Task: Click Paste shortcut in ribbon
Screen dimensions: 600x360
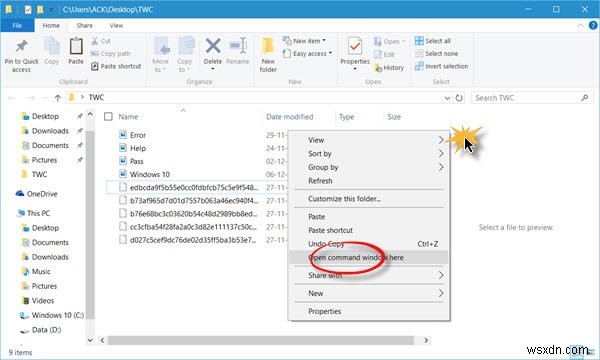Action: (116, 66)
